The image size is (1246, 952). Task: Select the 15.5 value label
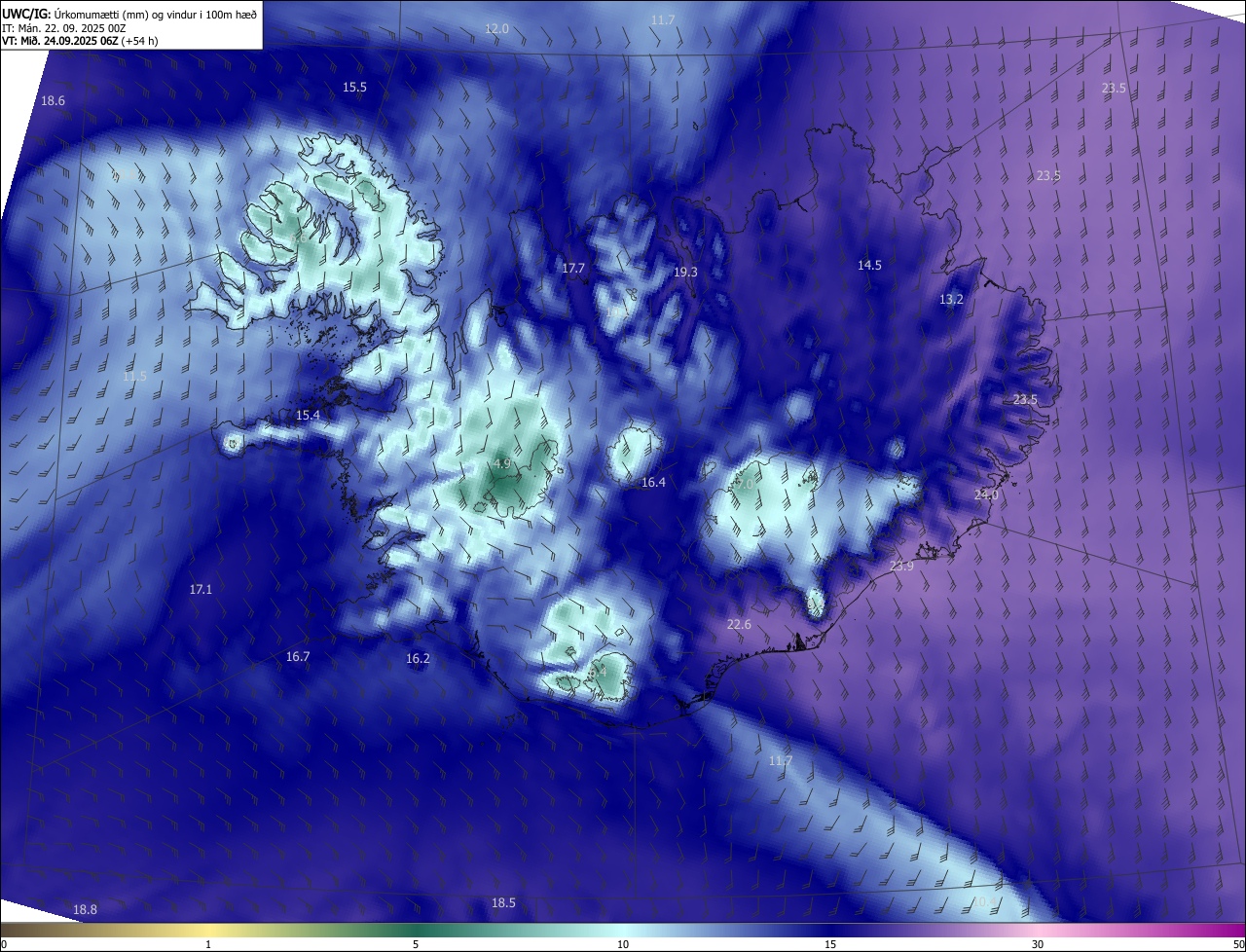(x=354, y=88)
